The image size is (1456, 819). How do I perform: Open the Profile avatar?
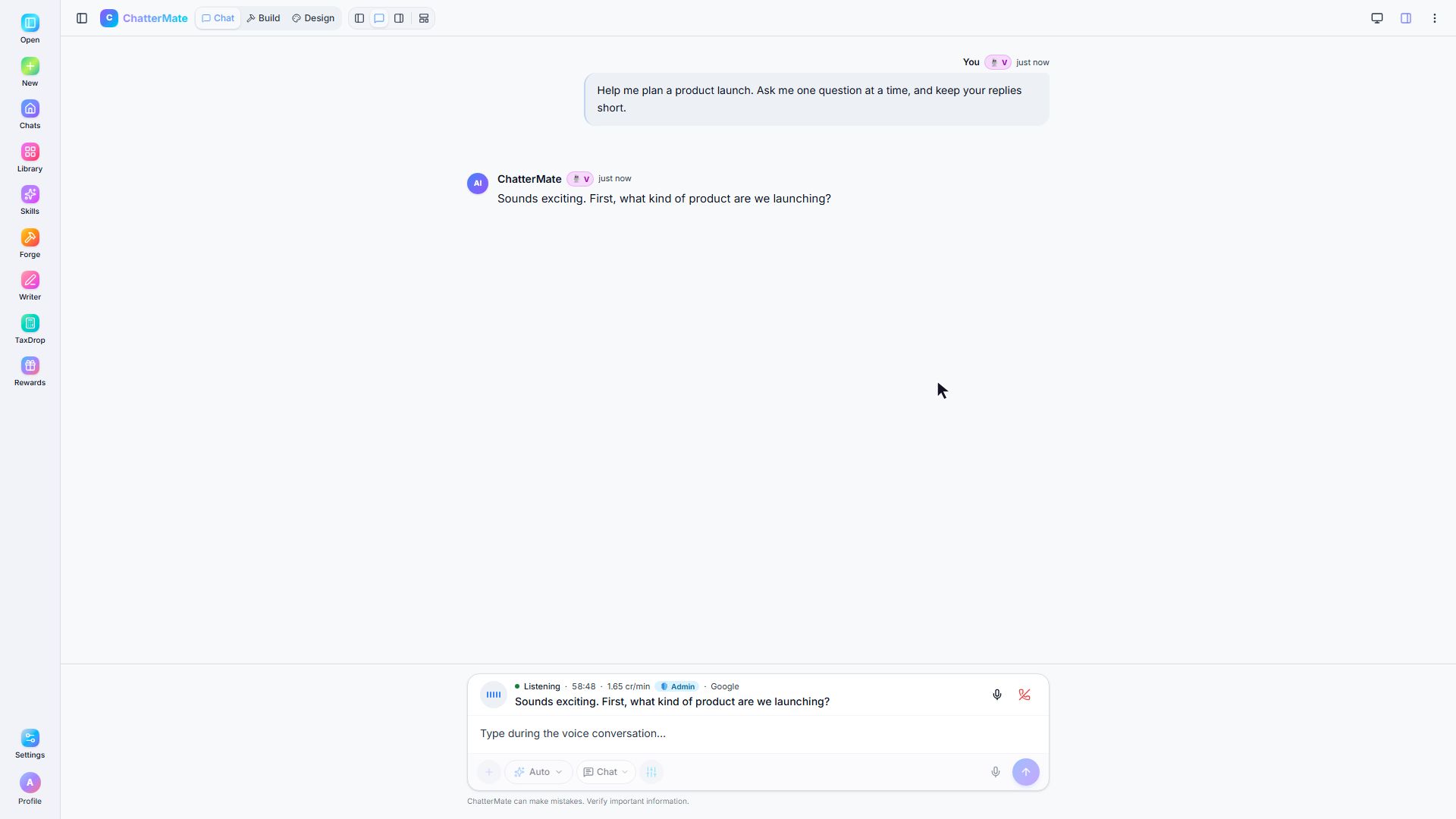coord(30,783)
